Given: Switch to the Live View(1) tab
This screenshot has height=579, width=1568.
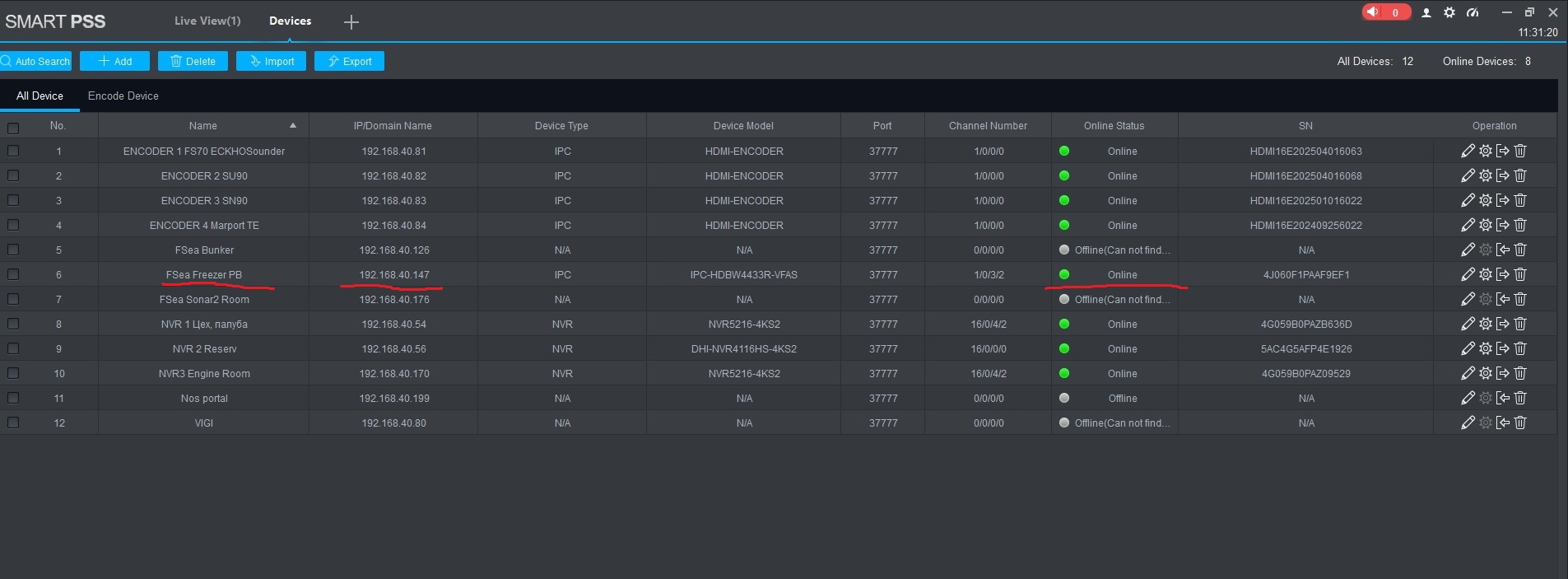Looking at the screenshot, I should pos(207,21).
